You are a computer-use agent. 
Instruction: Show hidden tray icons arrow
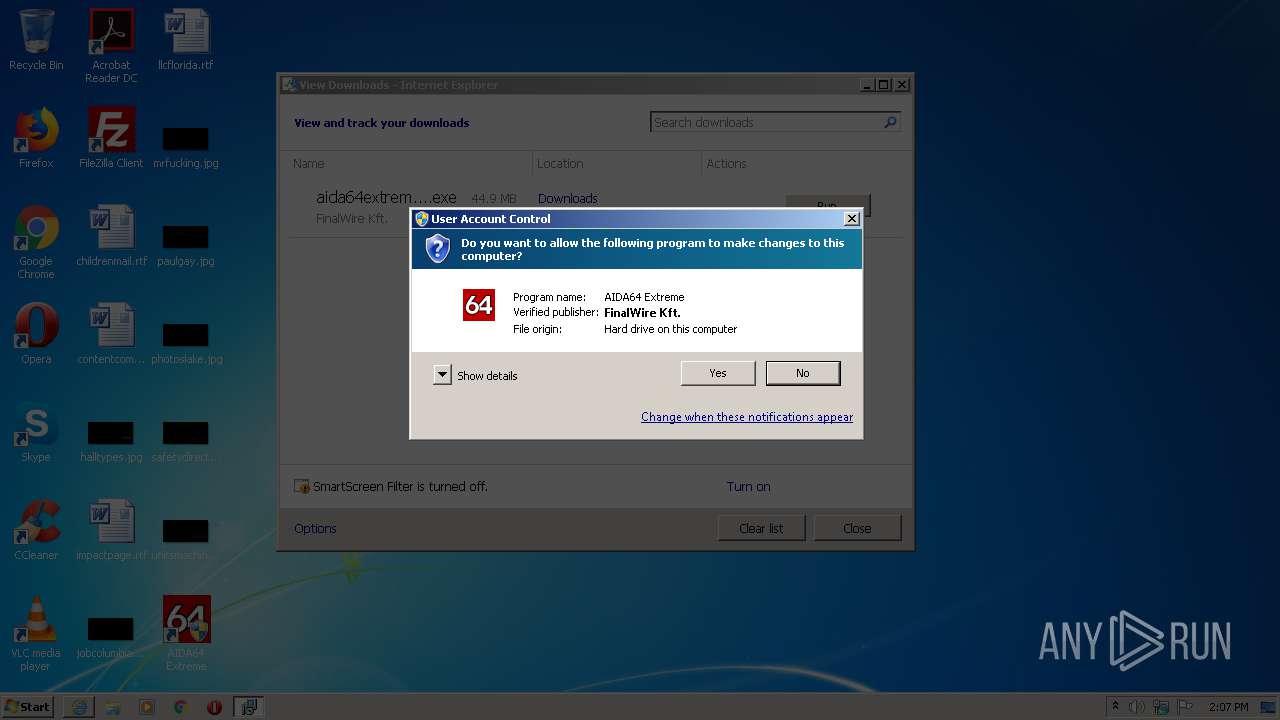1116,707
